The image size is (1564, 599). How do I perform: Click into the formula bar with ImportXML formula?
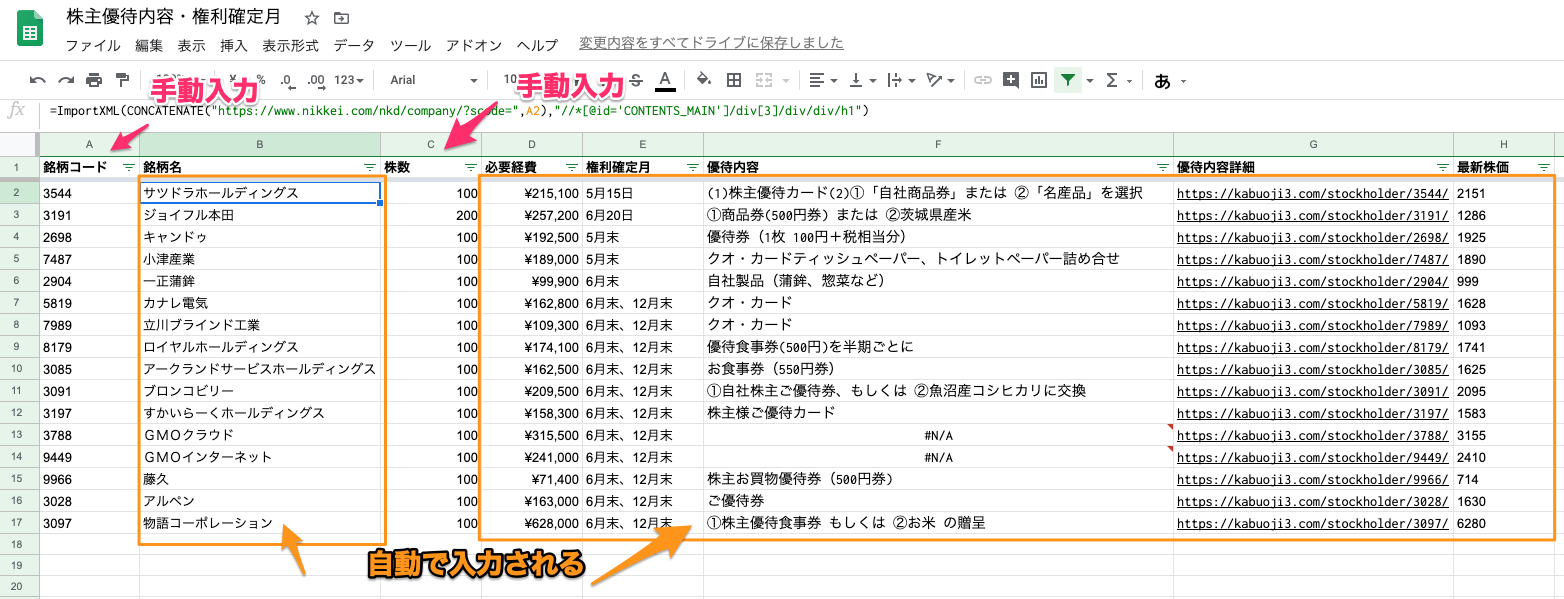[x=800, y=110]
